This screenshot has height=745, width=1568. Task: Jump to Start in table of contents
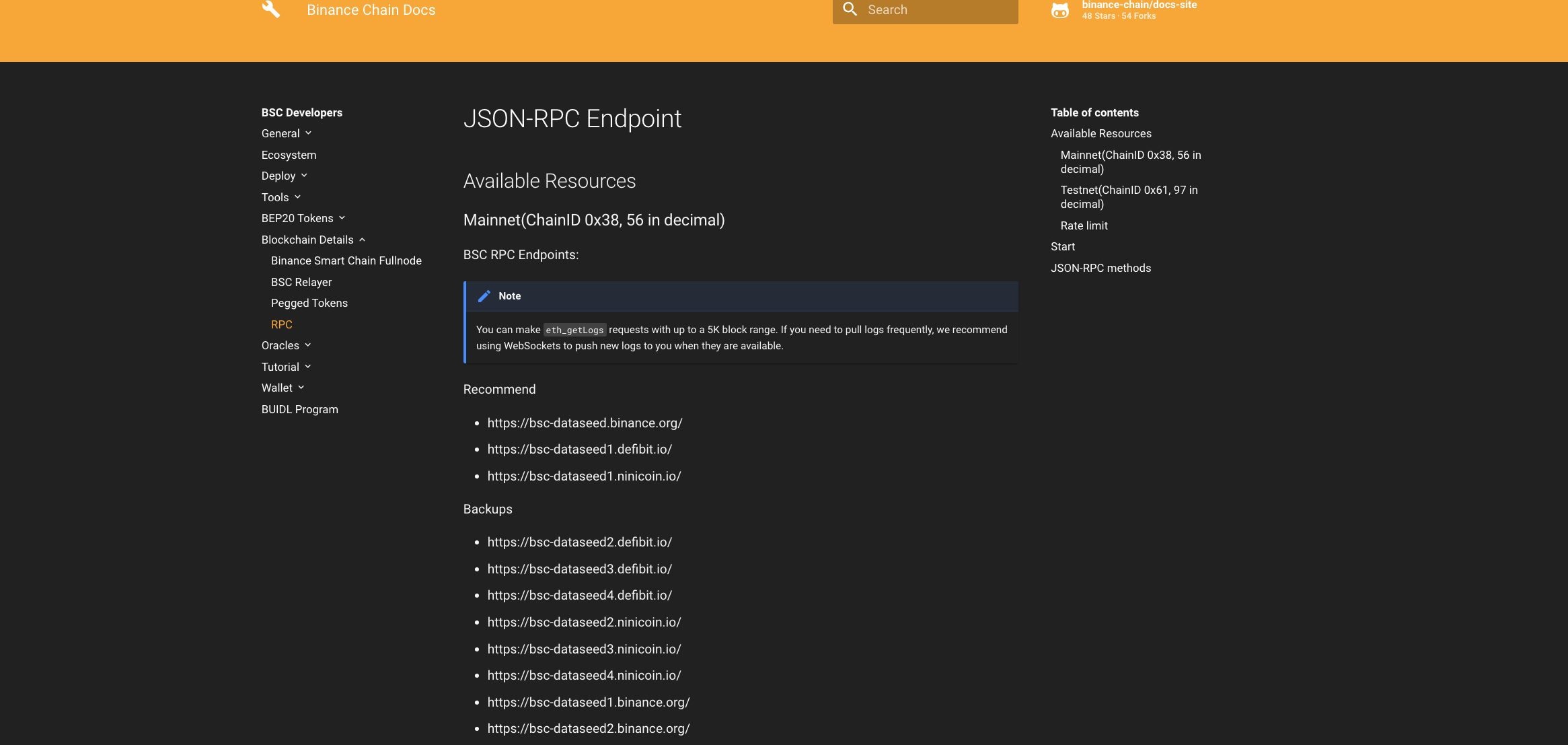(x=1063, y=246)
